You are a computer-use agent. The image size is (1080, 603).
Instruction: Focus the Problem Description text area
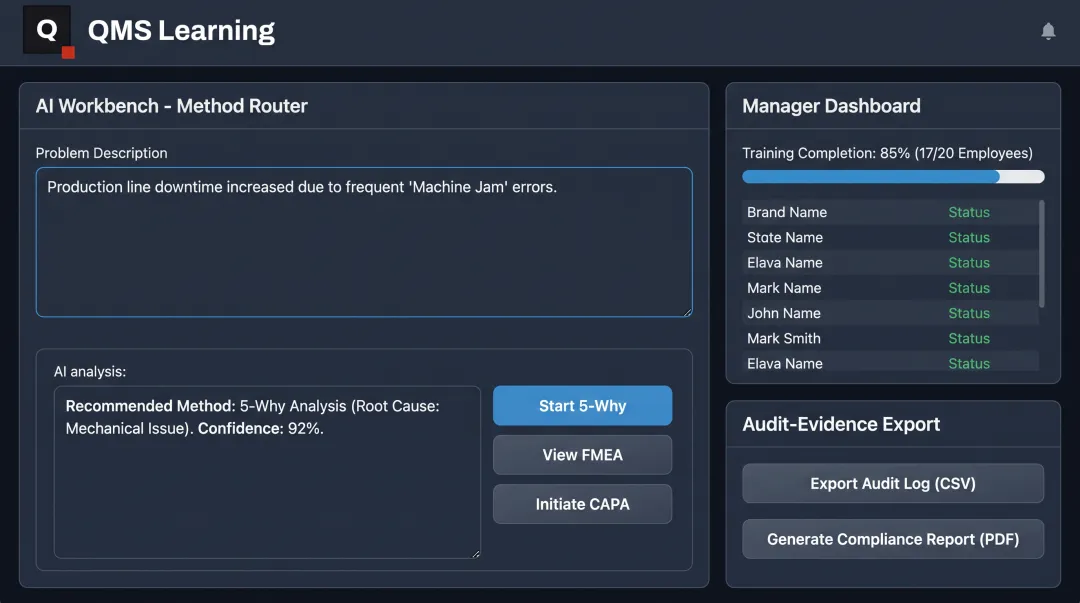coord(364,242)
